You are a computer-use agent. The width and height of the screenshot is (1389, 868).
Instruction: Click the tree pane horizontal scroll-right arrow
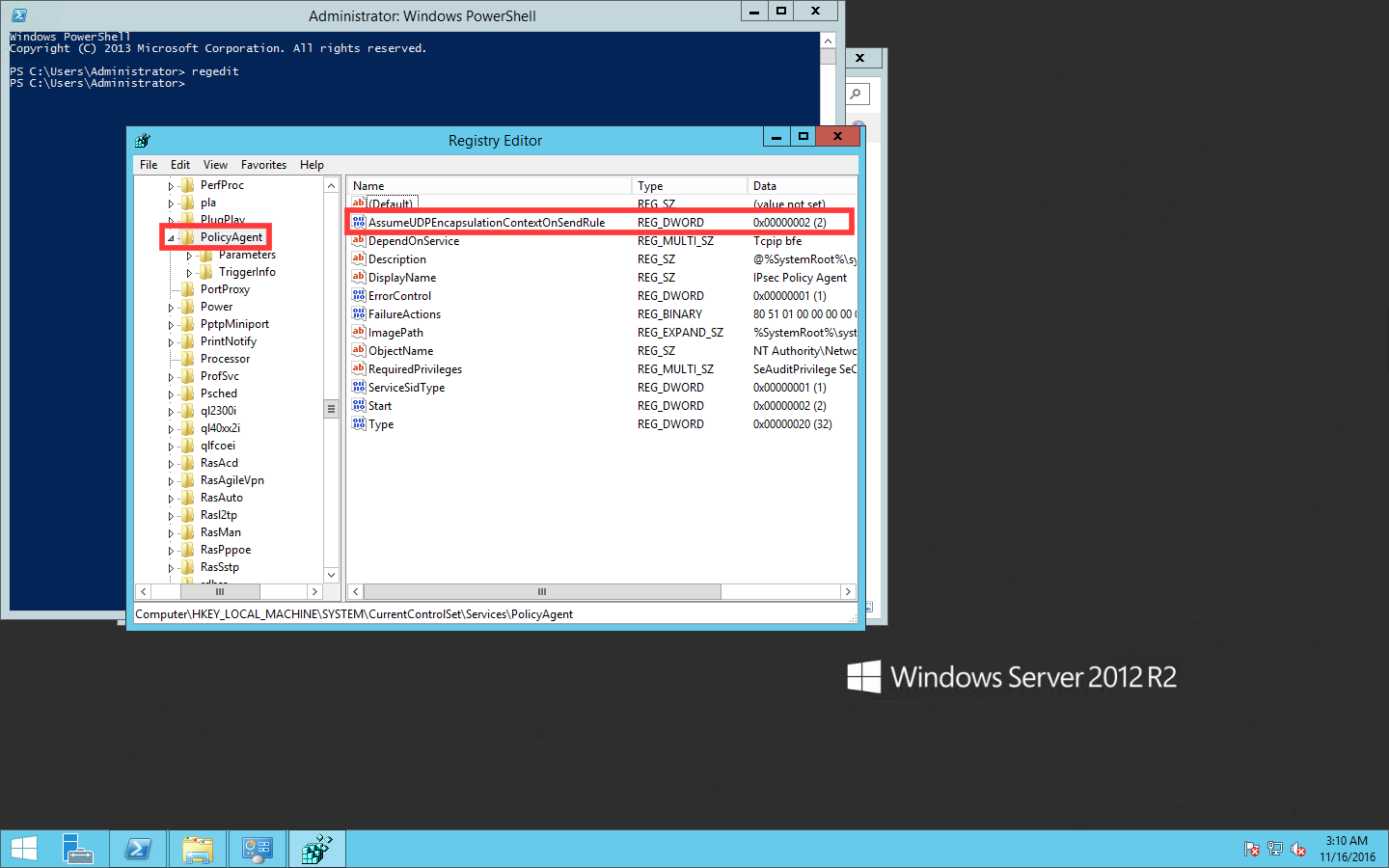pyautogui.click(x=314, y=591)
